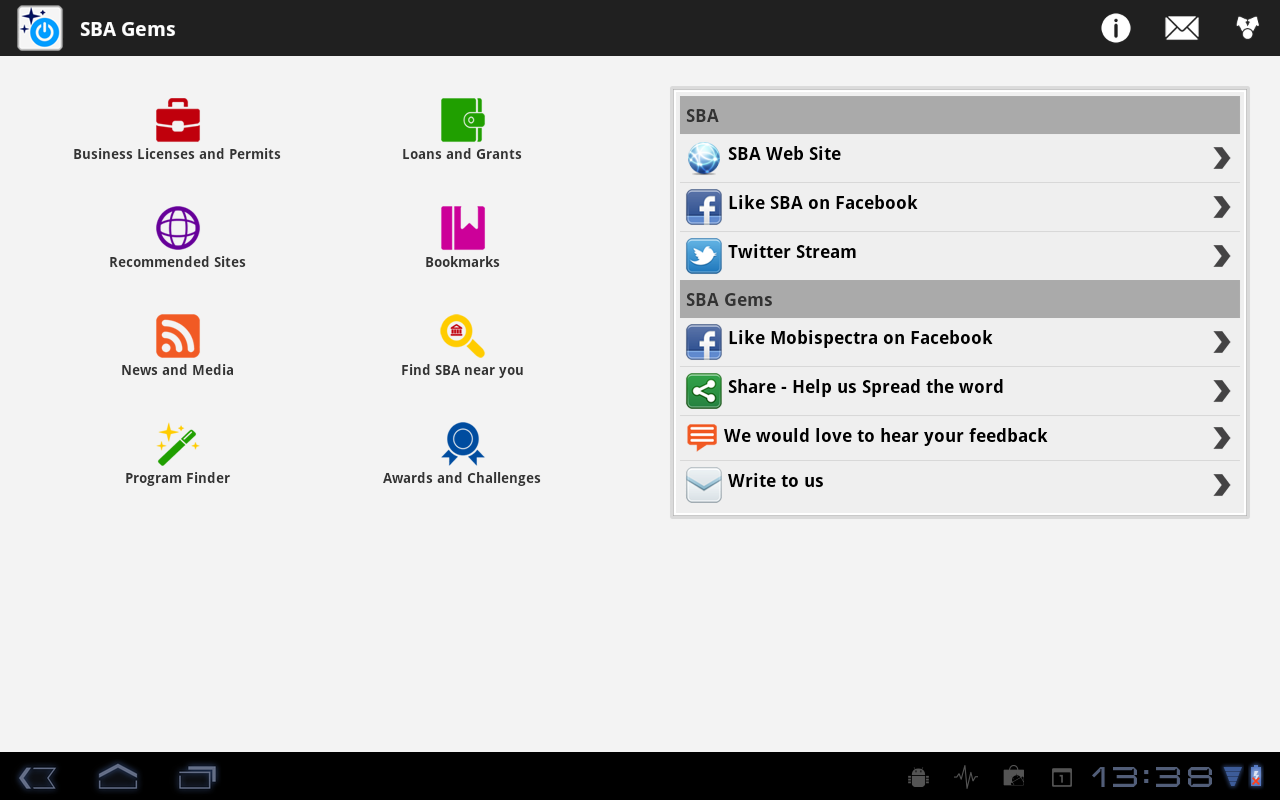Image resolution: width=1280 pixels, height=800 pixels.
Task: Tap the Awards and Challenges label
Action: coord(462,478)
